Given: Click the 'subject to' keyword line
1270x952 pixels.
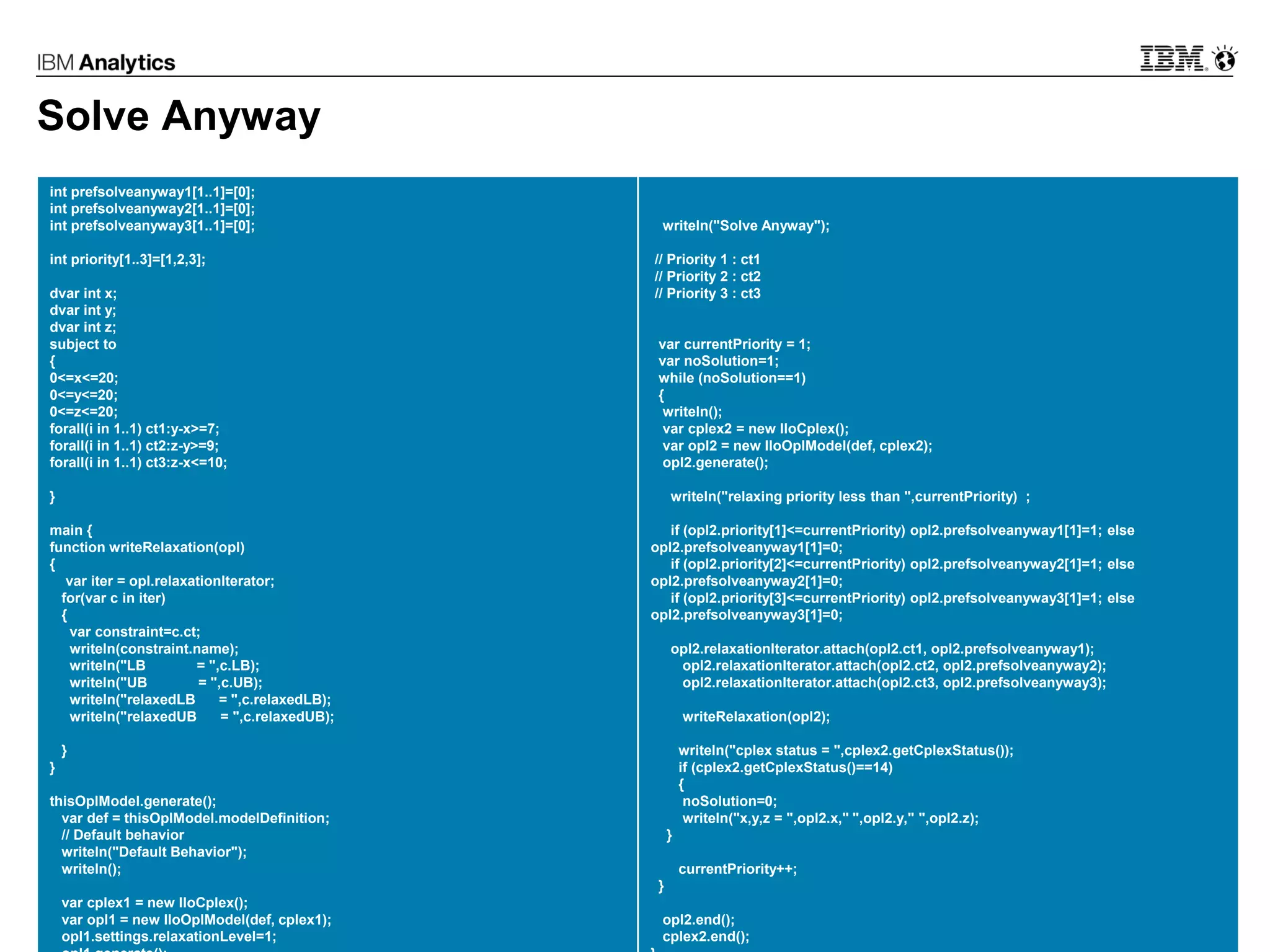Looking at the screenshot, I should click(83, 344).
